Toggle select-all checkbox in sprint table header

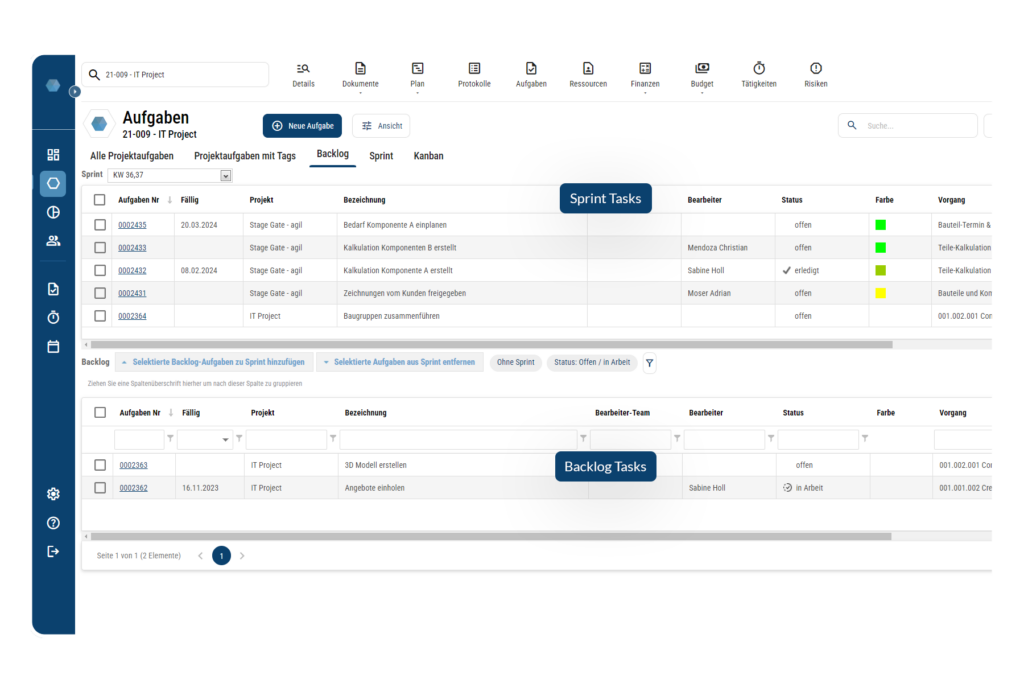coord(100,200)
